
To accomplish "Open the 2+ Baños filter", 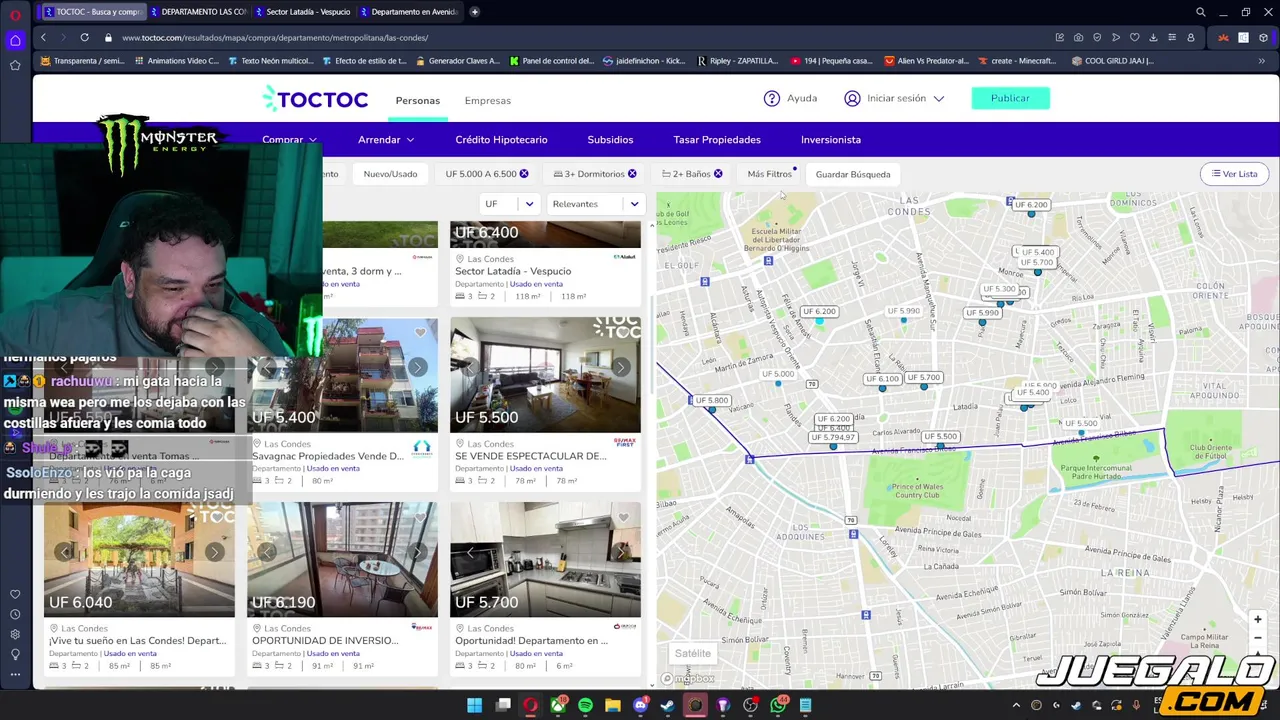I will coord(691,174).
